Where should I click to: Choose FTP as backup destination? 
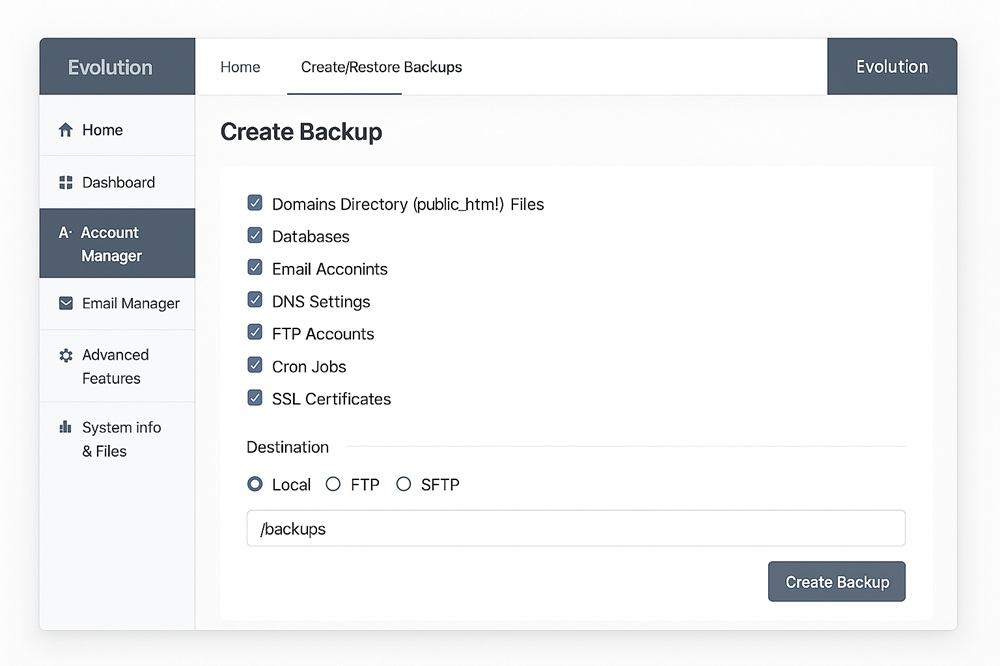(x=334, y=484)
